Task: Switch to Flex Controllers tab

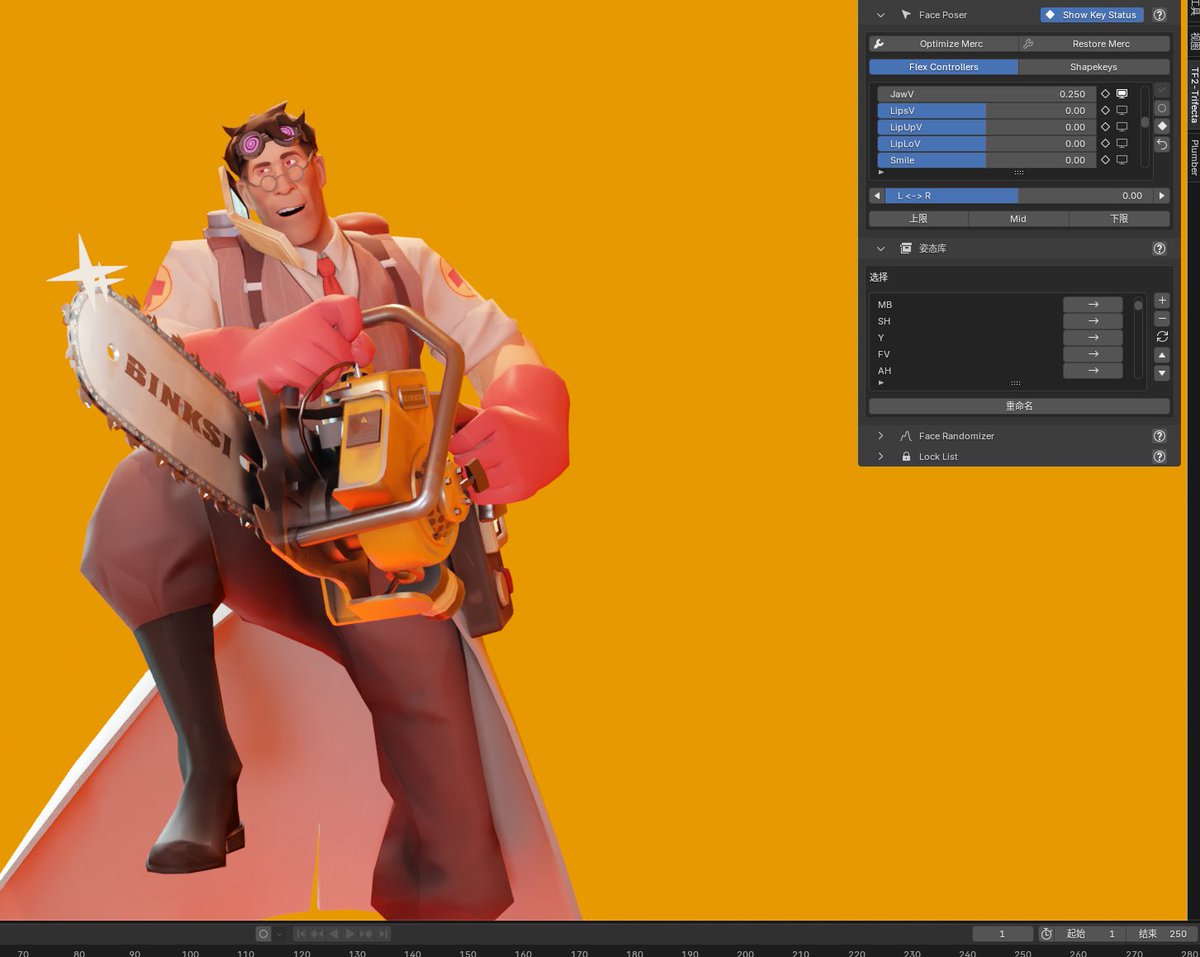Action: [943, 67]
